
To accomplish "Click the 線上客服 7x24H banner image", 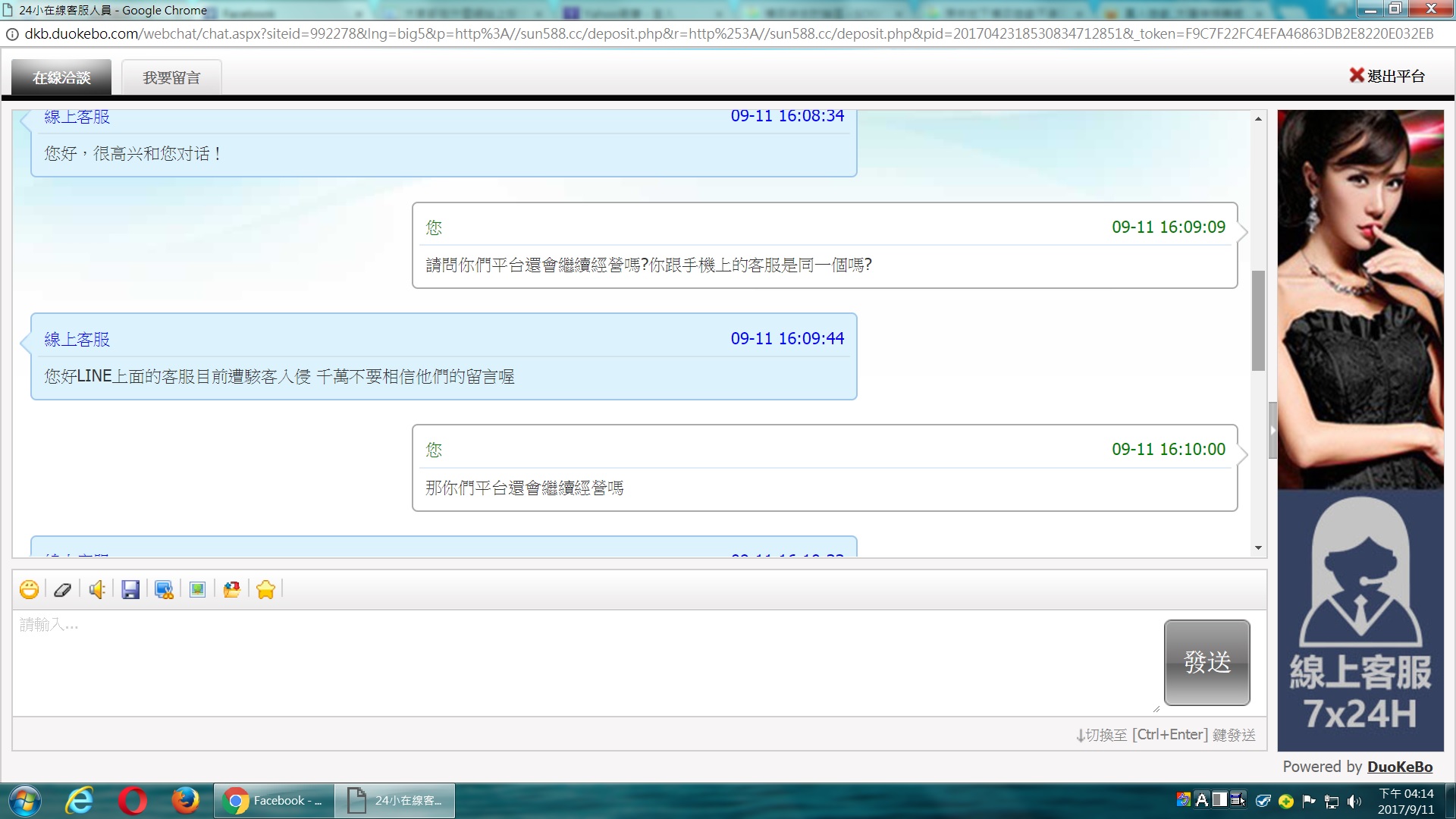I will [1360, 620].
